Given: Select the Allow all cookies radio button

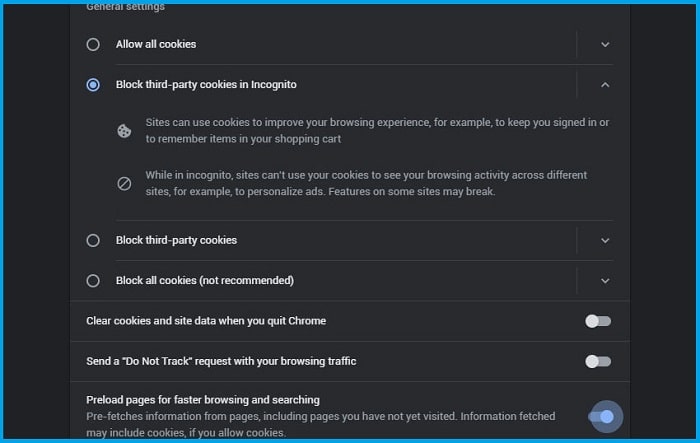Looking at the screenshot, I should tap(93, 44).
